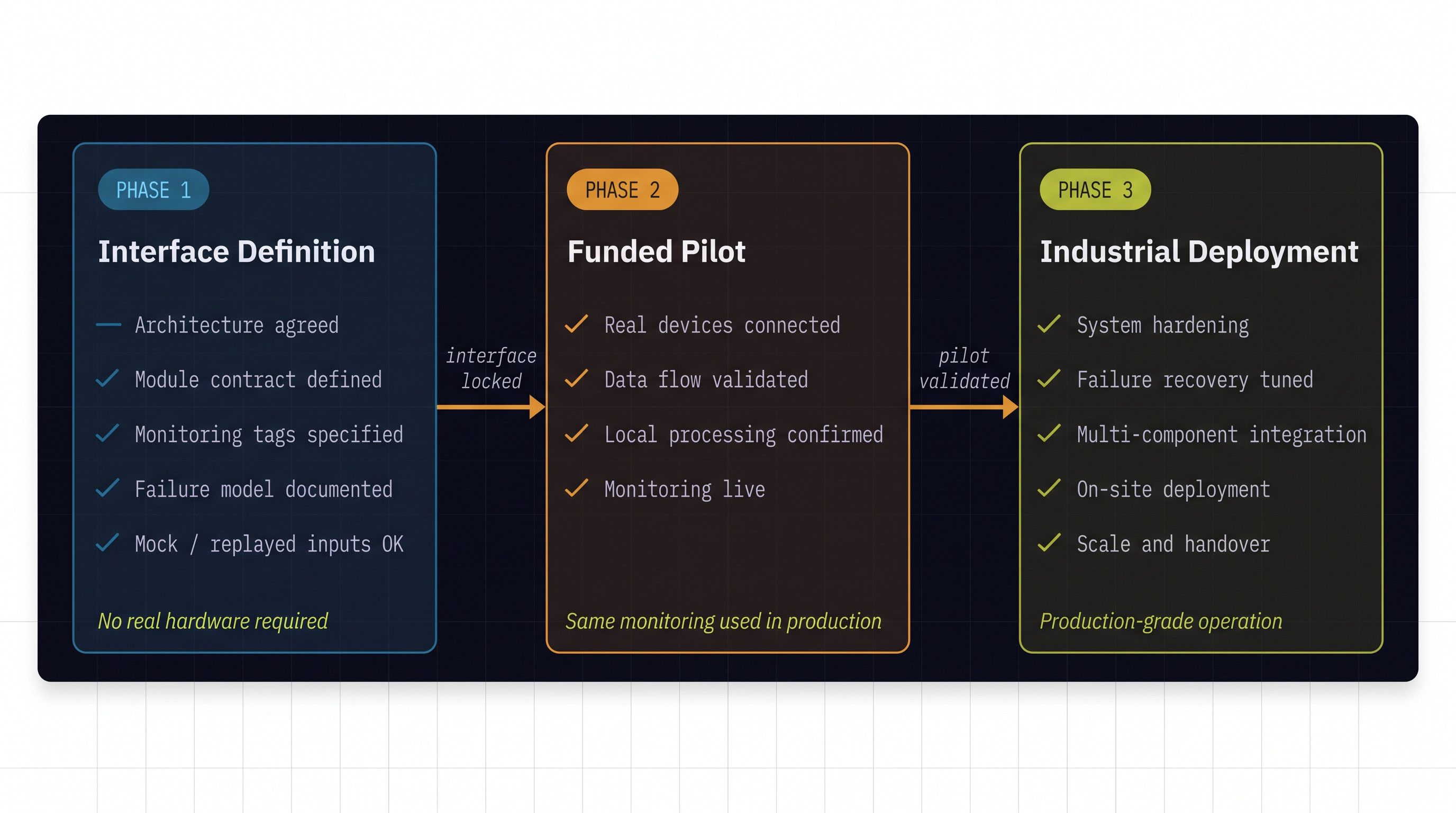Select the text Failure recovery tuned
Screen dimensions: 1456x813
coord(1195,381)
